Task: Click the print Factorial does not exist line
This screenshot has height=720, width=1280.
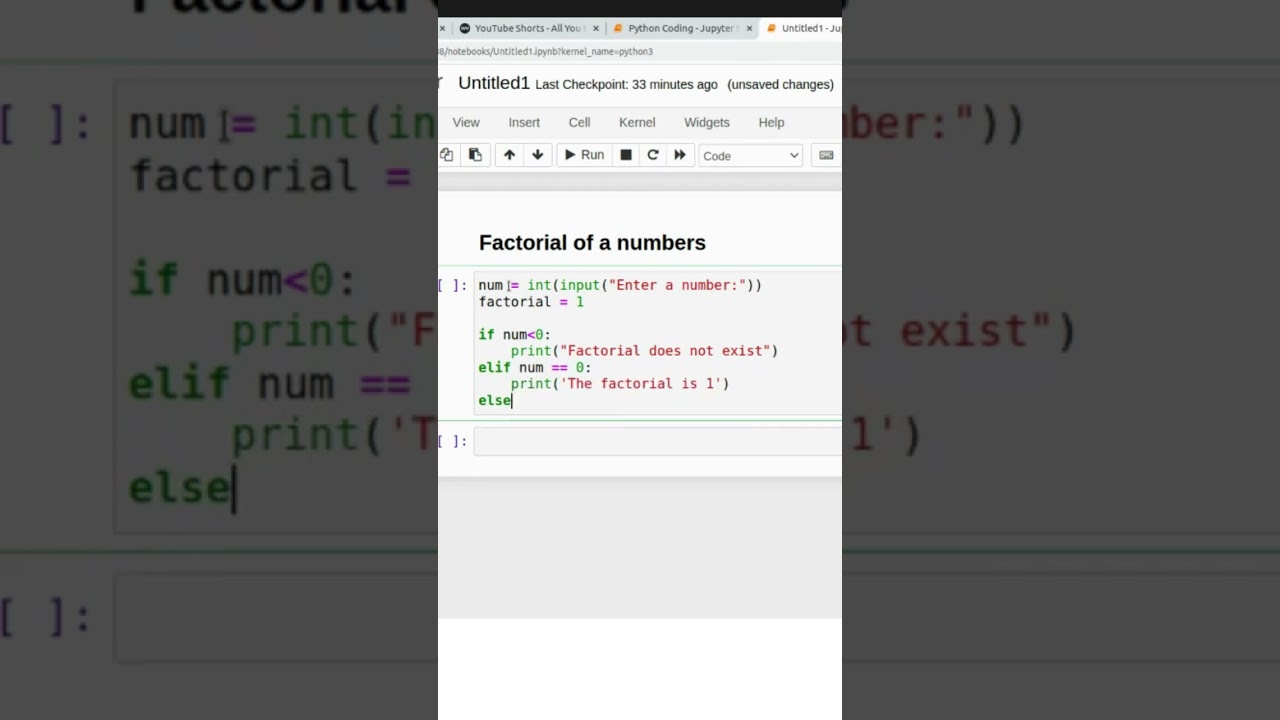Action: click(x=644, y=351)
